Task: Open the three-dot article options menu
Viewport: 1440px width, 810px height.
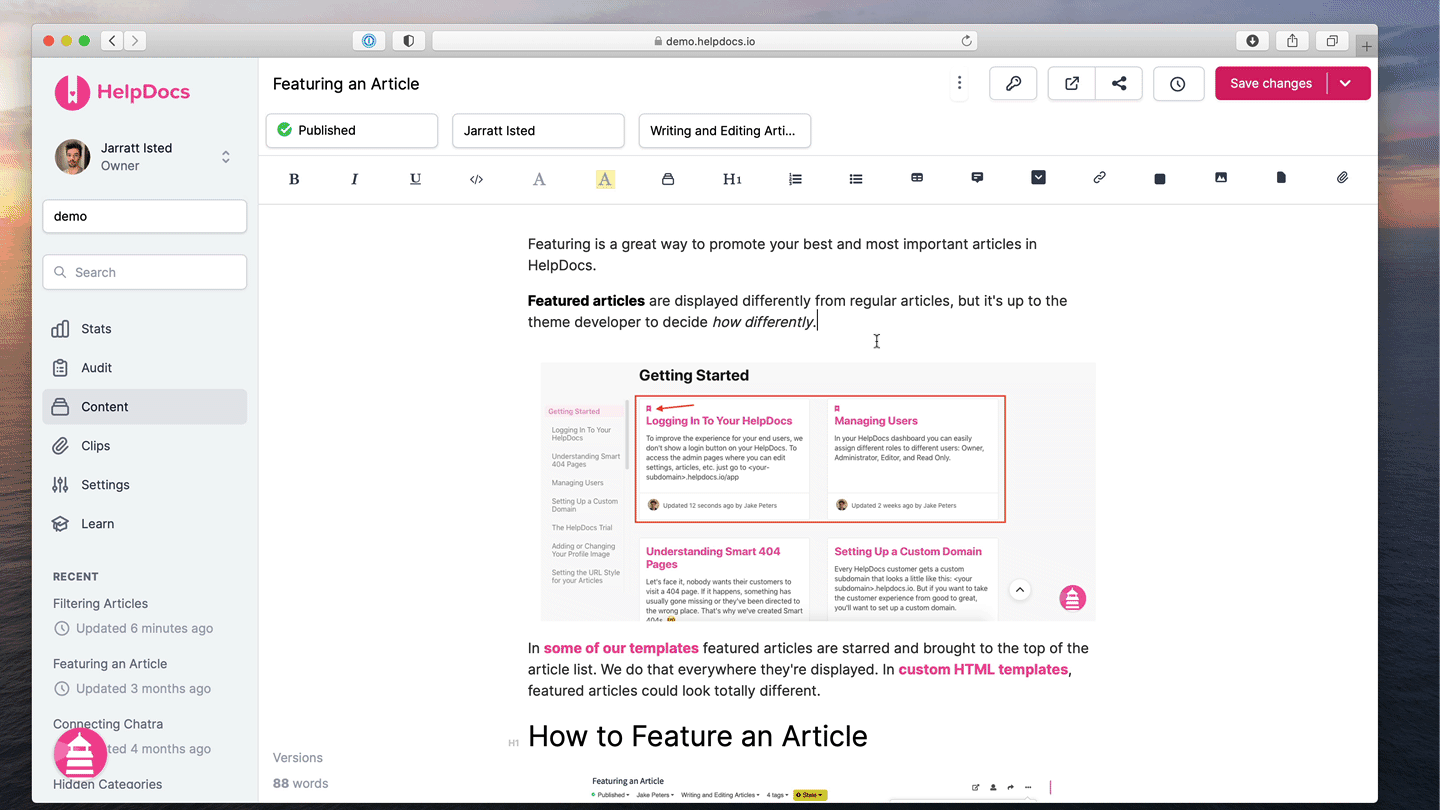Action: coord(959,83)
